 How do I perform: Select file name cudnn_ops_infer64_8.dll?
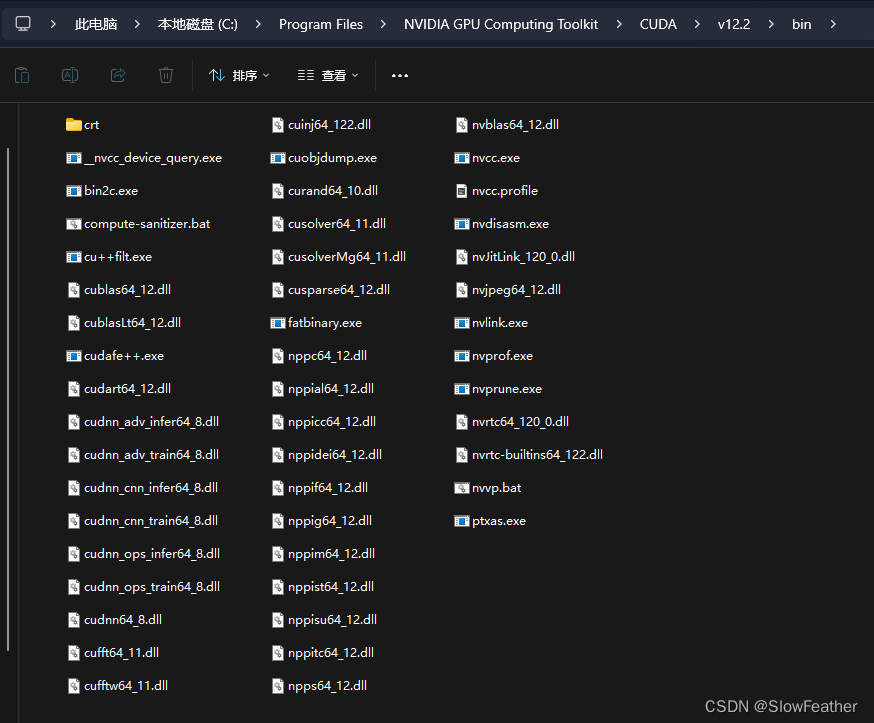pyautogui.click(x=152, y=554)
